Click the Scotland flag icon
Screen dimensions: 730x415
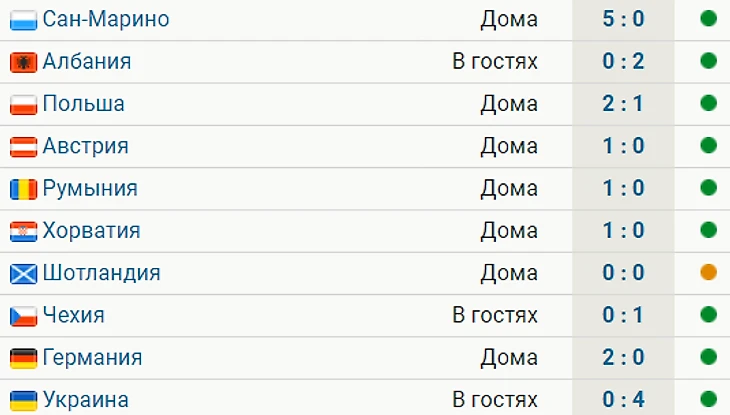[23, 273]
